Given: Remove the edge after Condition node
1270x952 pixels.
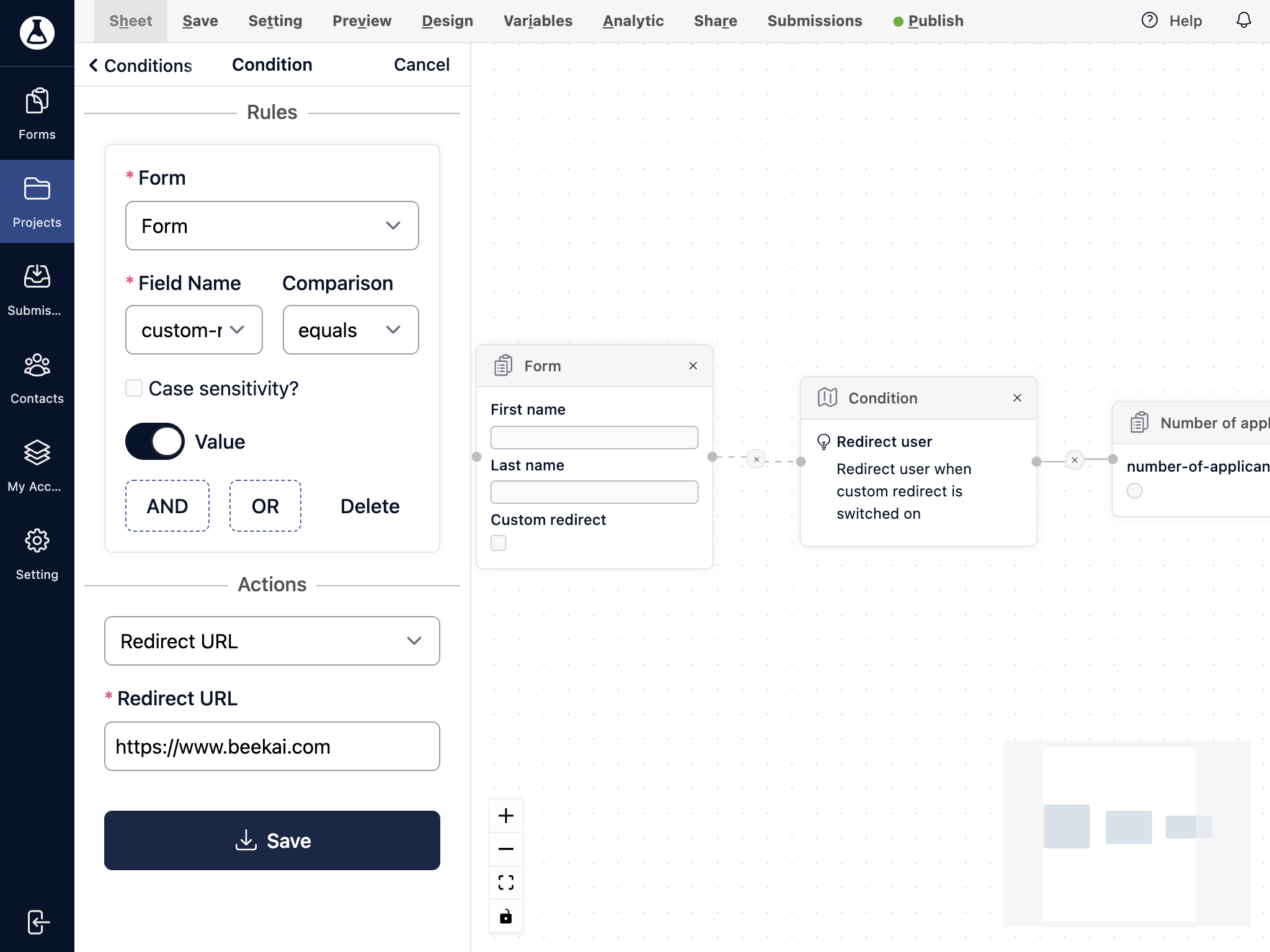Looking at the screenshot, I should point(1075,460).
